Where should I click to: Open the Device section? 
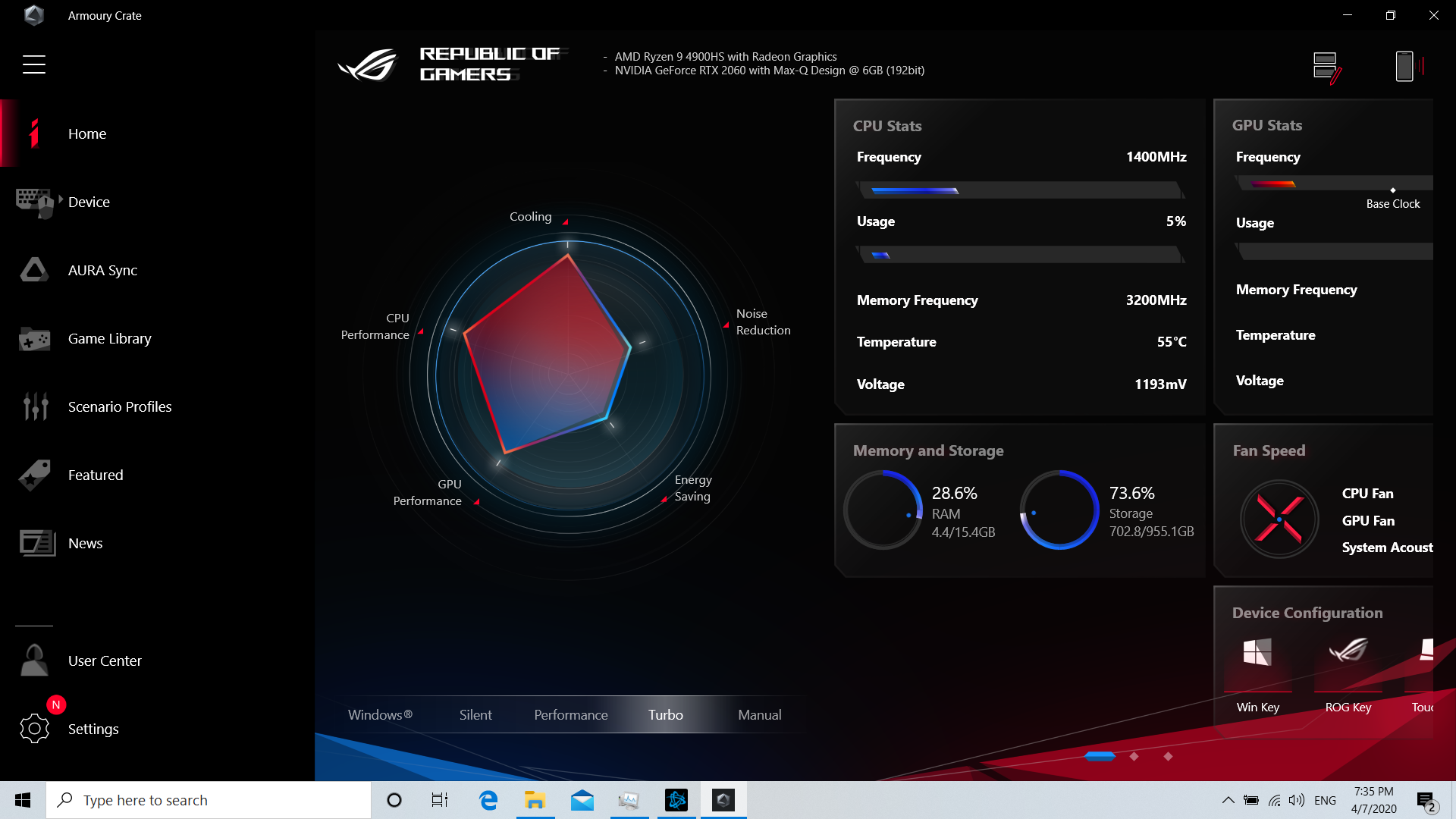(x=89, y=202)
